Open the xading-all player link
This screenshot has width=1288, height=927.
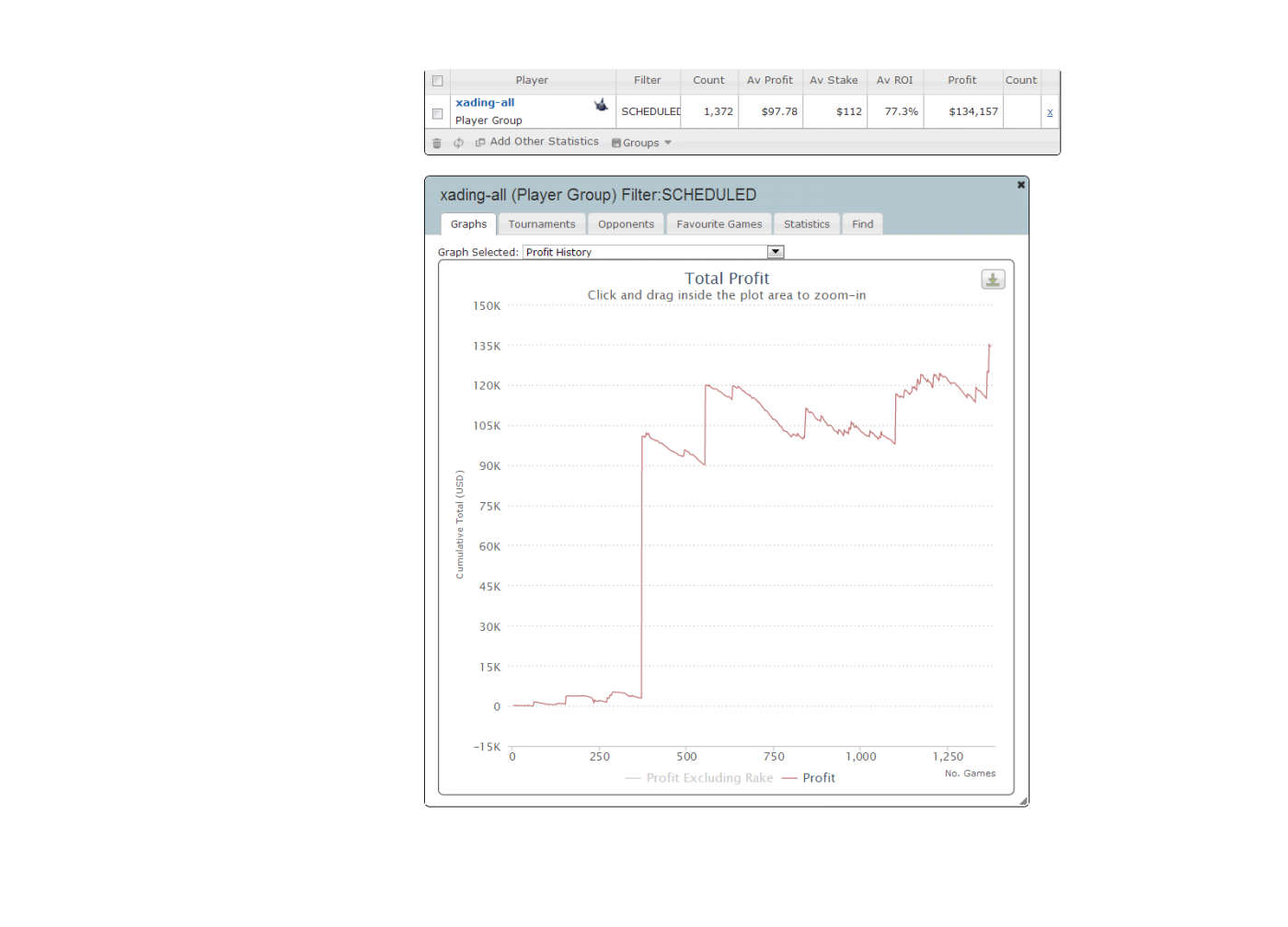485,103
